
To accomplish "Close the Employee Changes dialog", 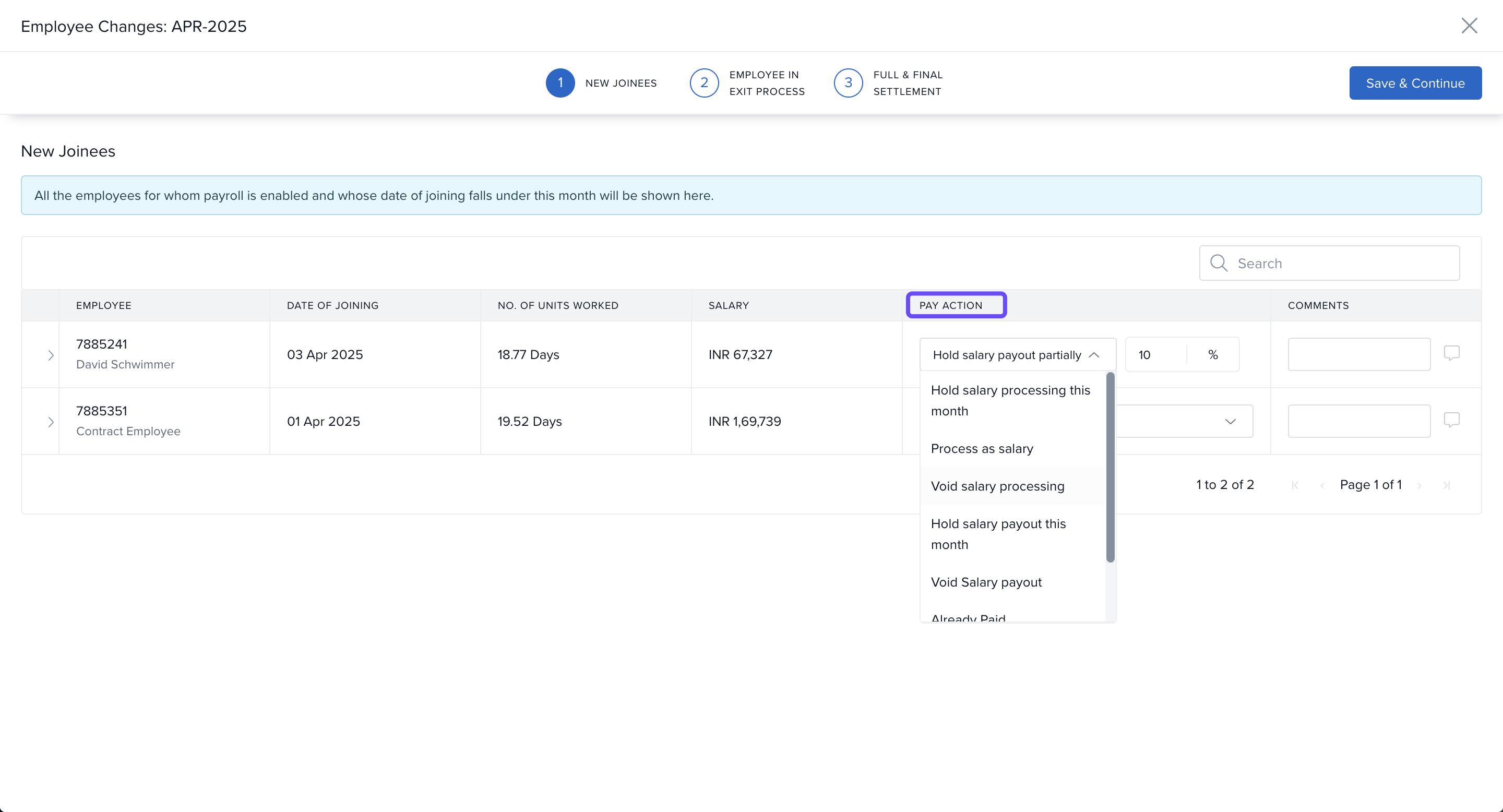I will [1469, 26].
